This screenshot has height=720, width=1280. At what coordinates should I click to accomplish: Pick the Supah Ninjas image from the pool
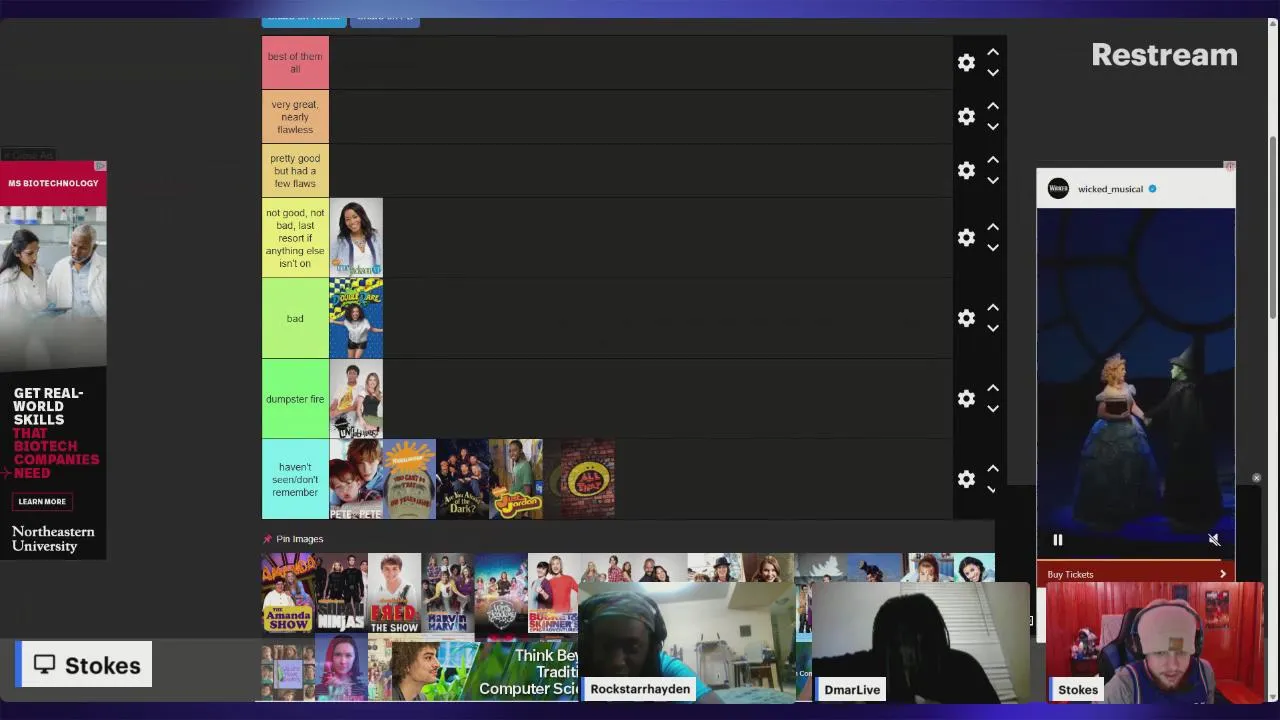pyautogui.click(x=341, y=593)
